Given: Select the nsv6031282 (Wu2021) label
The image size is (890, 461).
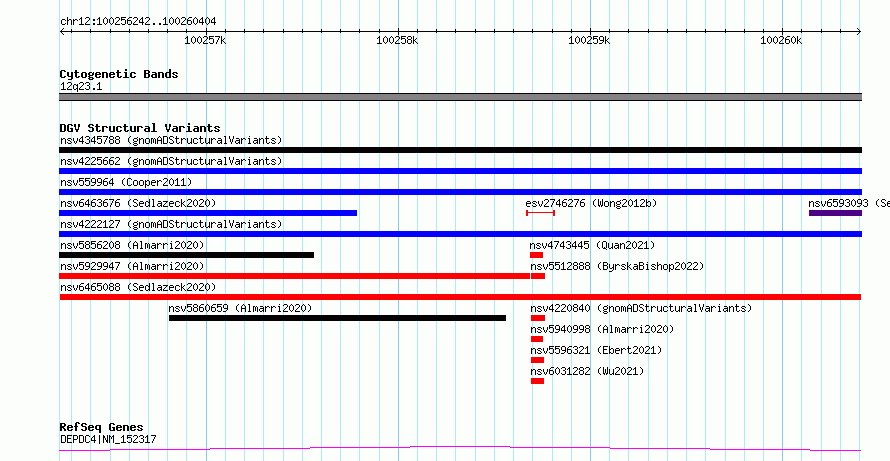Looking at the screenshot, I should click(x=587, y=371).
